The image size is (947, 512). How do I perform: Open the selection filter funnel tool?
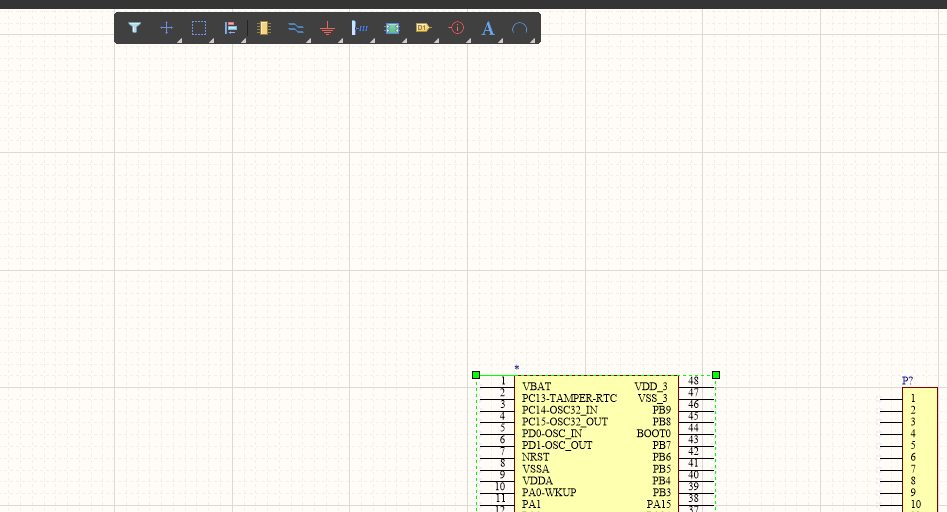pyautogui.click(x=134, y=28)
